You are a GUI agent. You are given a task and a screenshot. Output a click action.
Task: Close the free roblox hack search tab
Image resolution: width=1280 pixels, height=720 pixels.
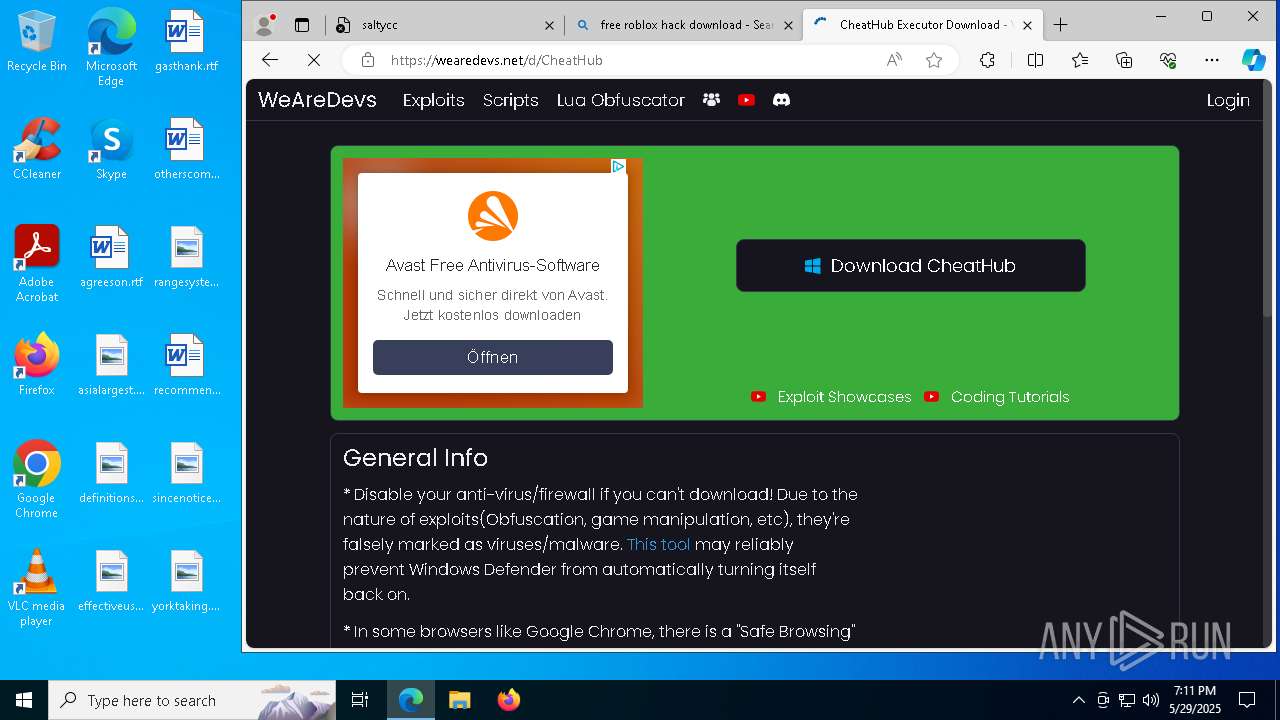pyautogui.click(x=788, y=25)
